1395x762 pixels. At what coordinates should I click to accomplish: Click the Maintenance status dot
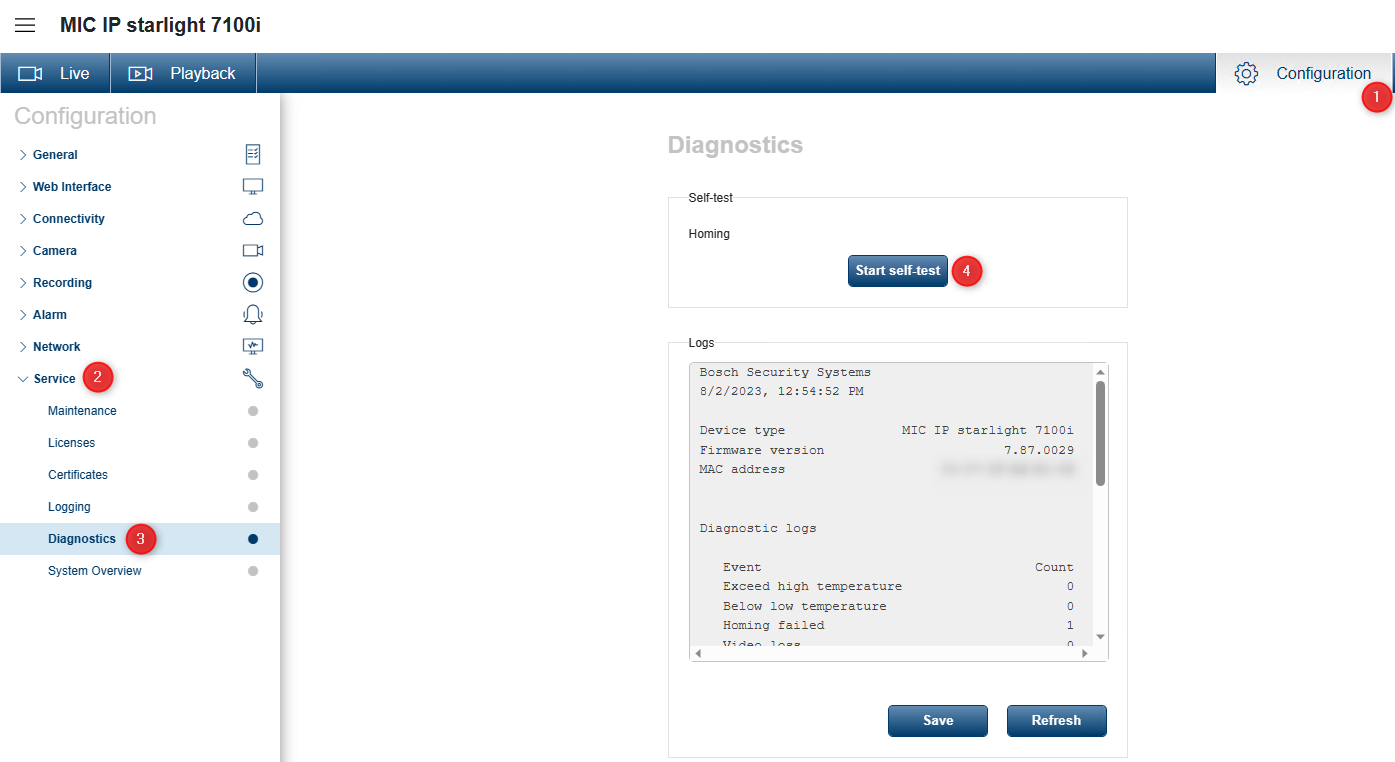pyautogui.click(x=253, y=411)
